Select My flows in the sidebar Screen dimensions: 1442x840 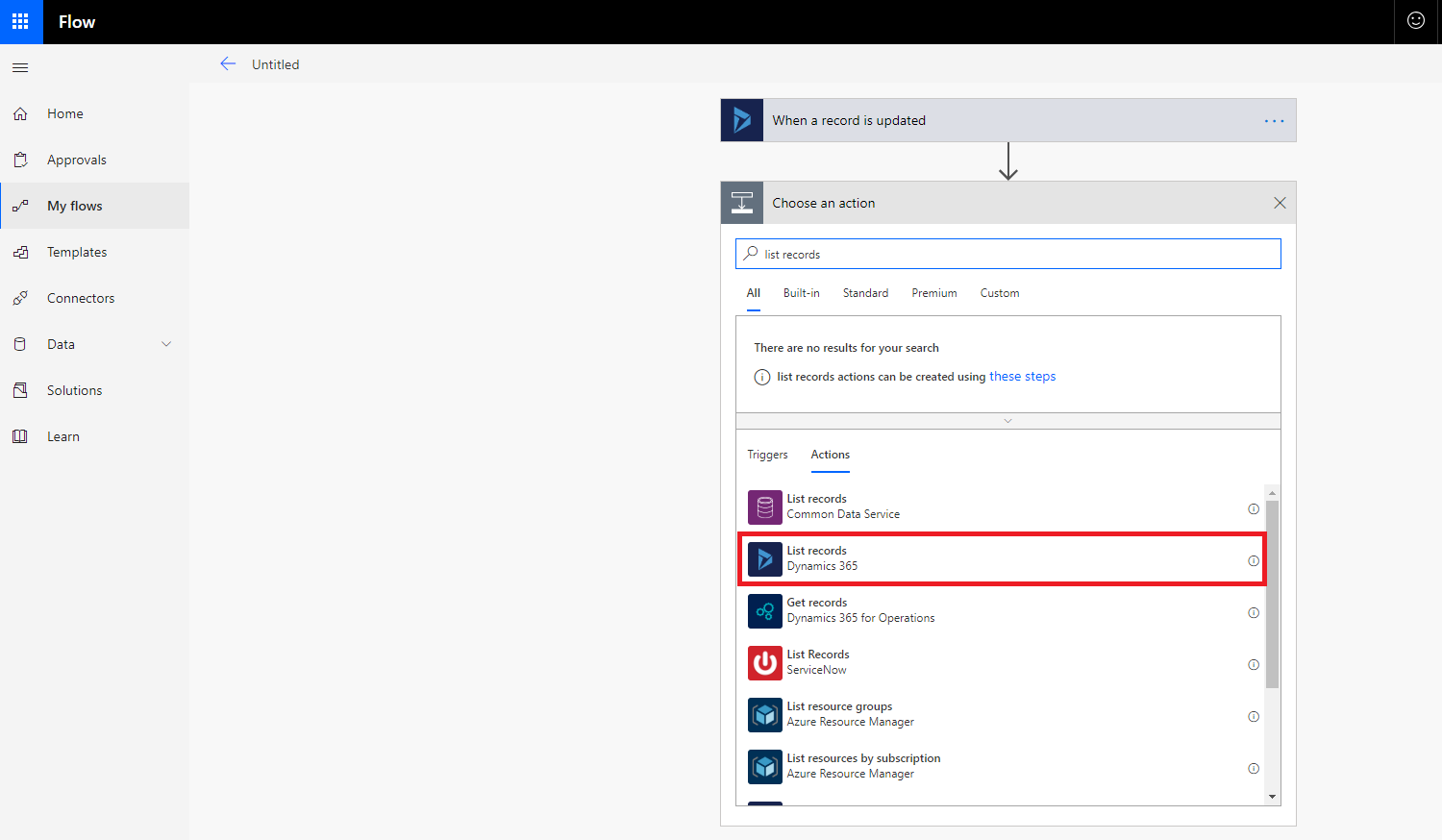(95, 206)
